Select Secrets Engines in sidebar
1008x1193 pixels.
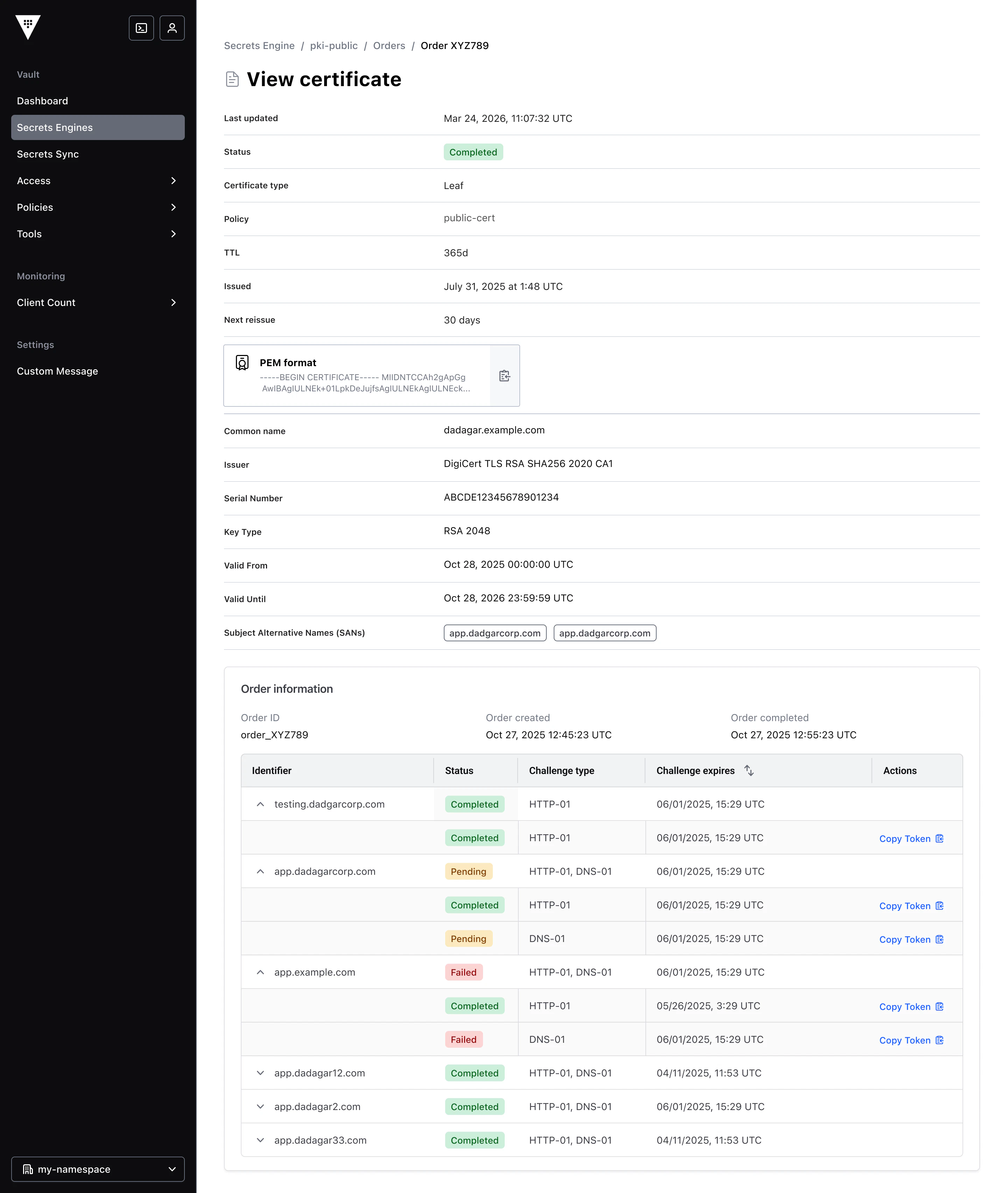98,127
